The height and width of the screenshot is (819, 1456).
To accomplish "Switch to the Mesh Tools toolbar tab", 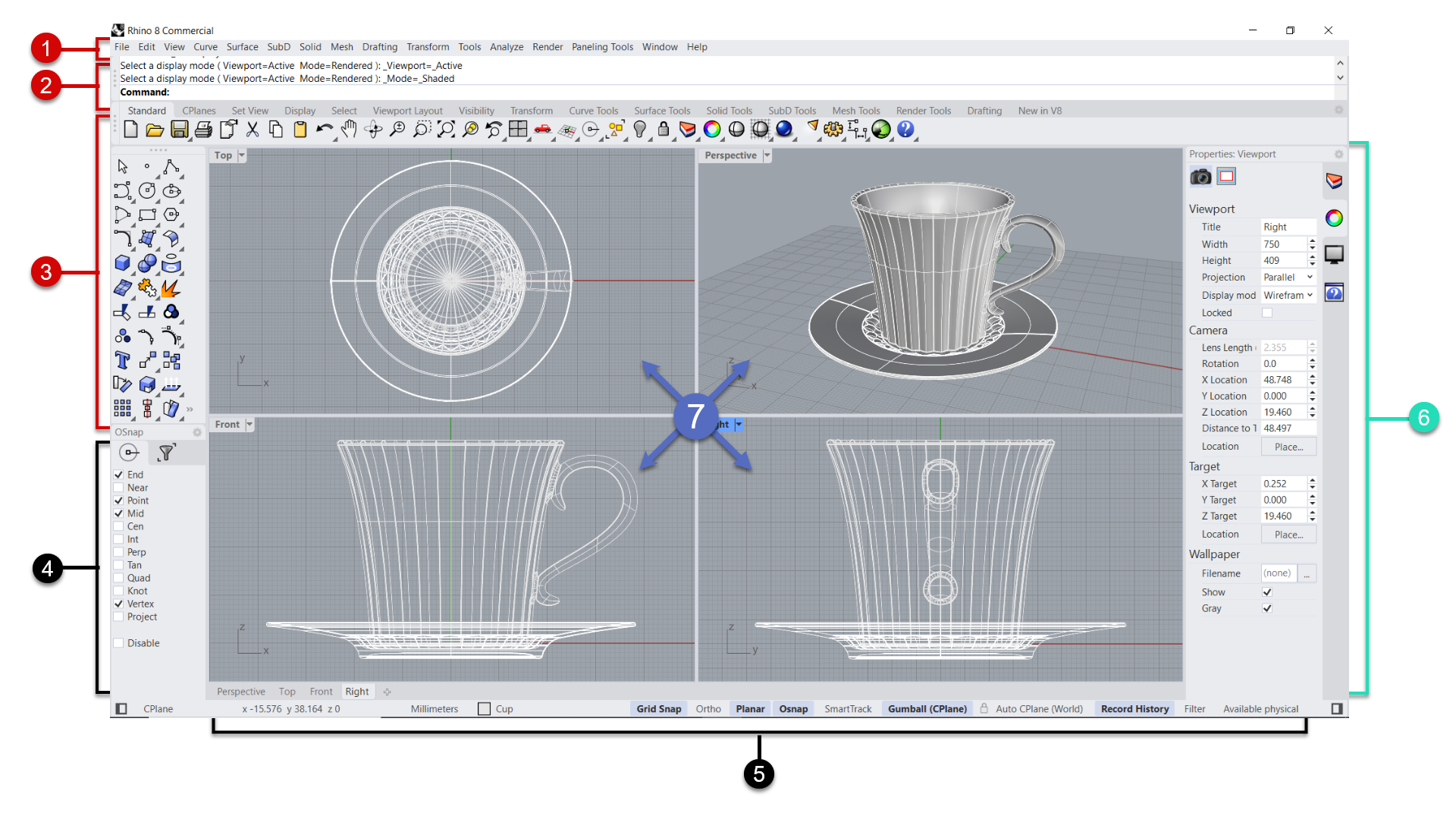I will [855, 111].
